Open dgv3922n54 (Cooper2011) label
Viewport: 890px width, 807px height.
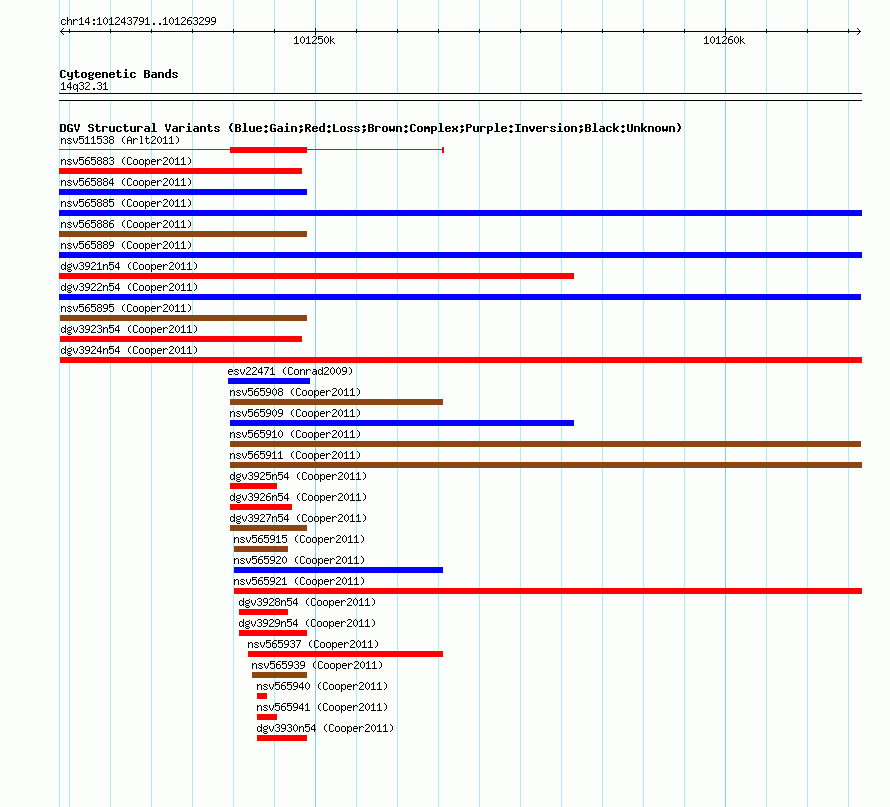click(x=129, y=287)
